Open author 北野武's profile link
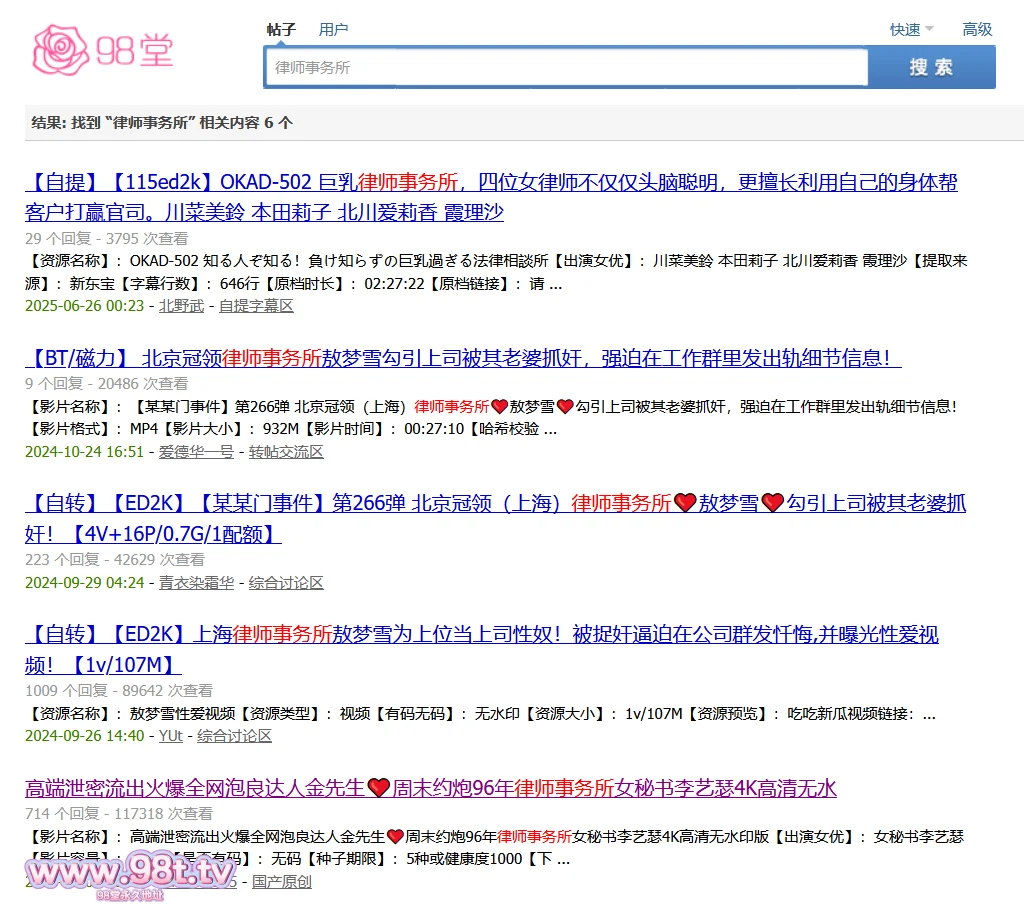Image resolution: width=1024 pixels, height=910 pixels. click(181, 306)
